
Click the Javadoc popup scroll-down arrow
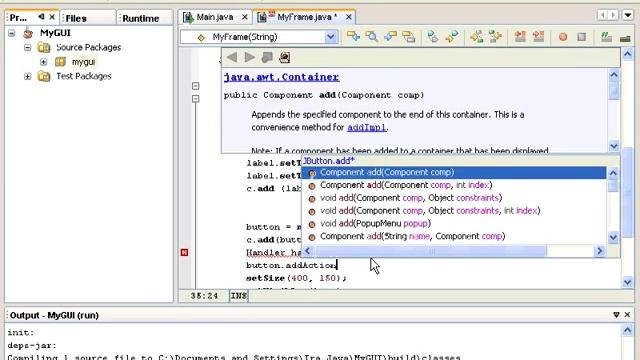click(614, 146)
